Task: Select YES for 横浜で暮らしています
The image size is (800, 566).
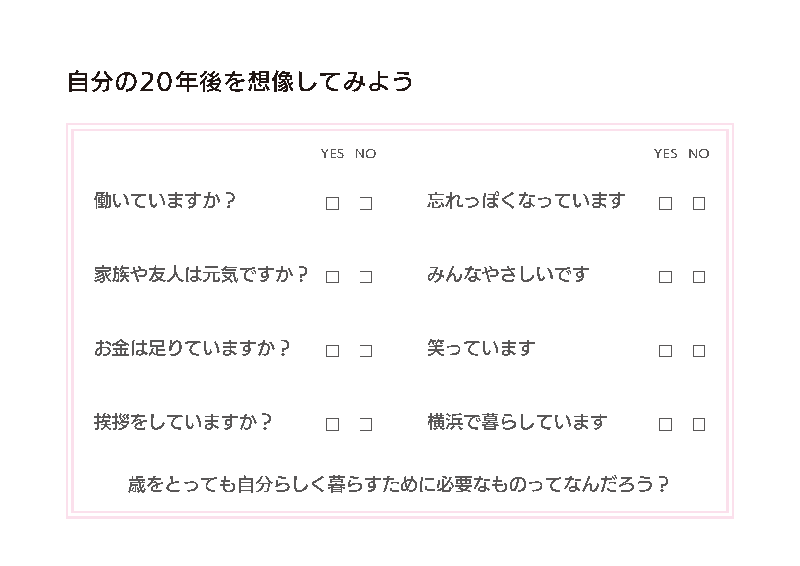Action: (665, 424)
